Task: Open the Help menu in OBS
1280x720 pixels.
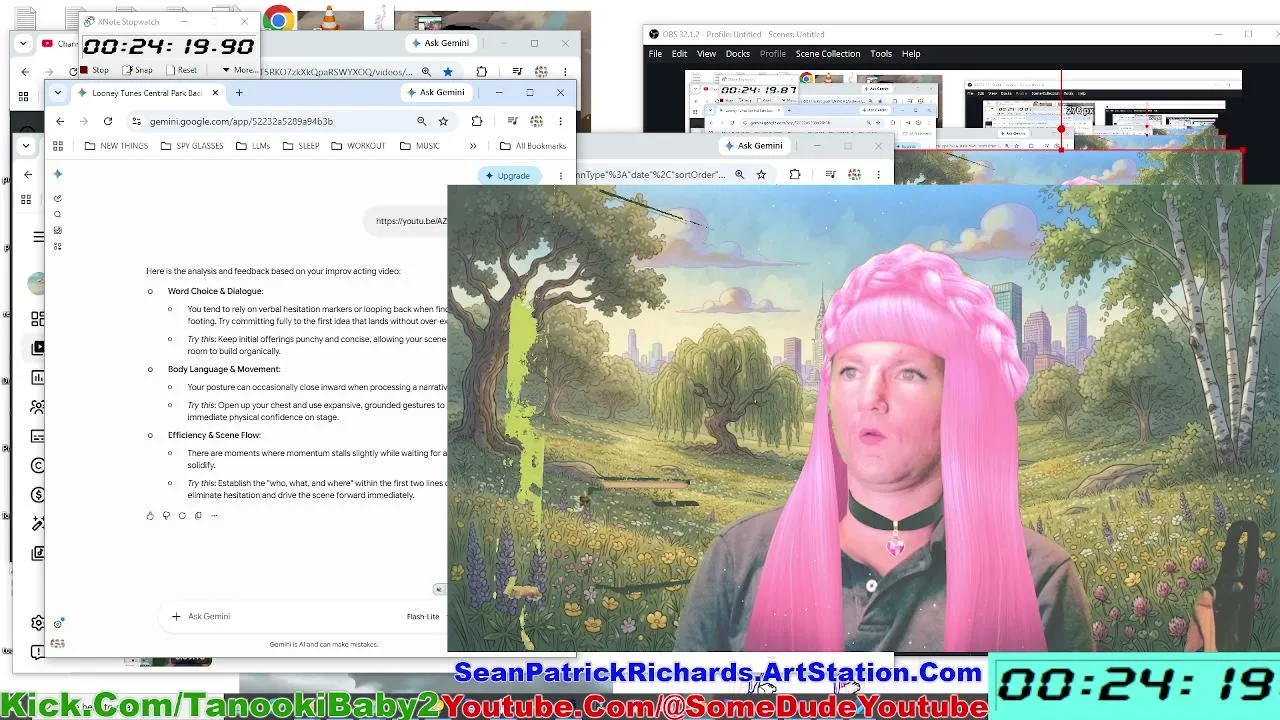Action: pos(911,54)
